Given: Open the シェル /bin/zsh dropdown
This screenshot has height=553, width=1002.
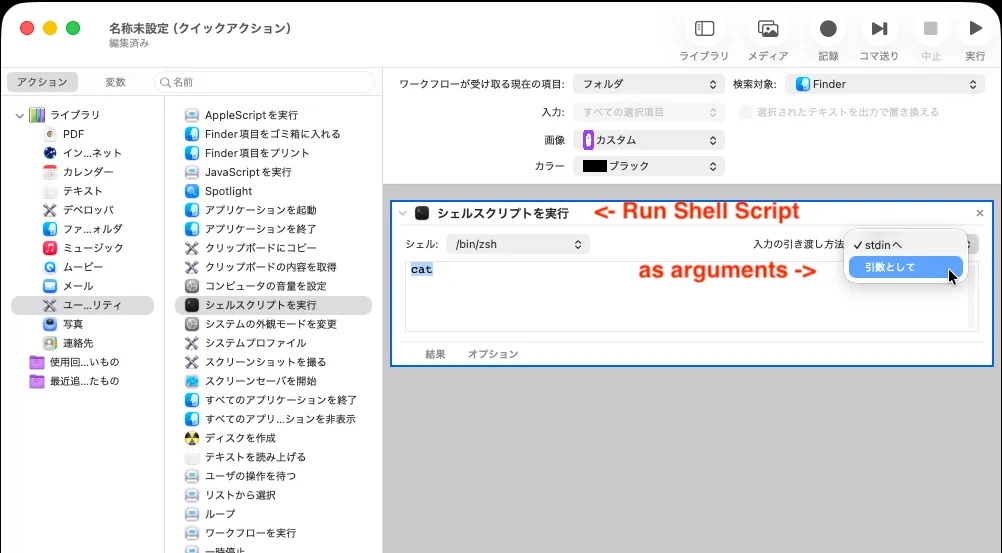Looking at the screenshot, I should point(518,244).
